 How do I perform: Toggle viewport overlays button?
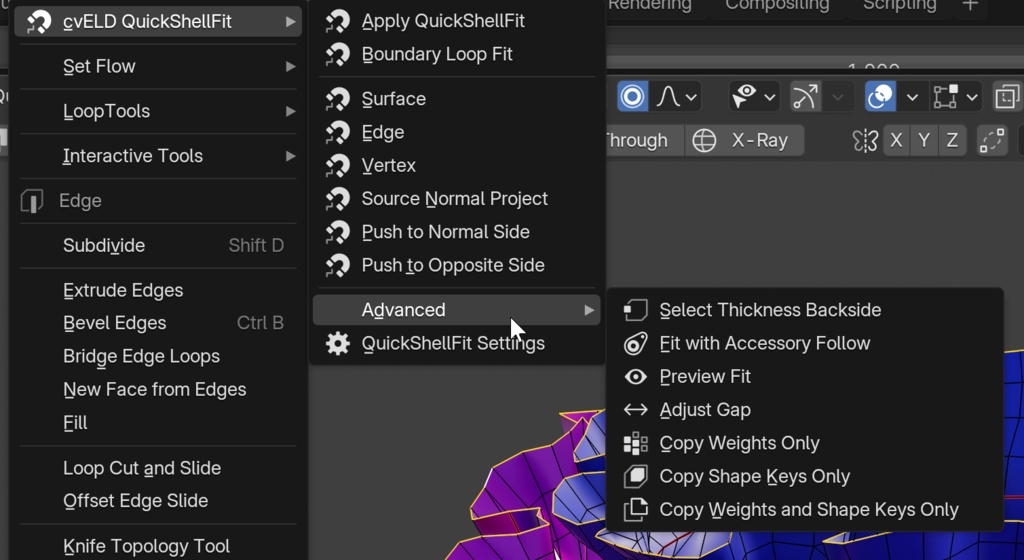click(x=880, y=97)
